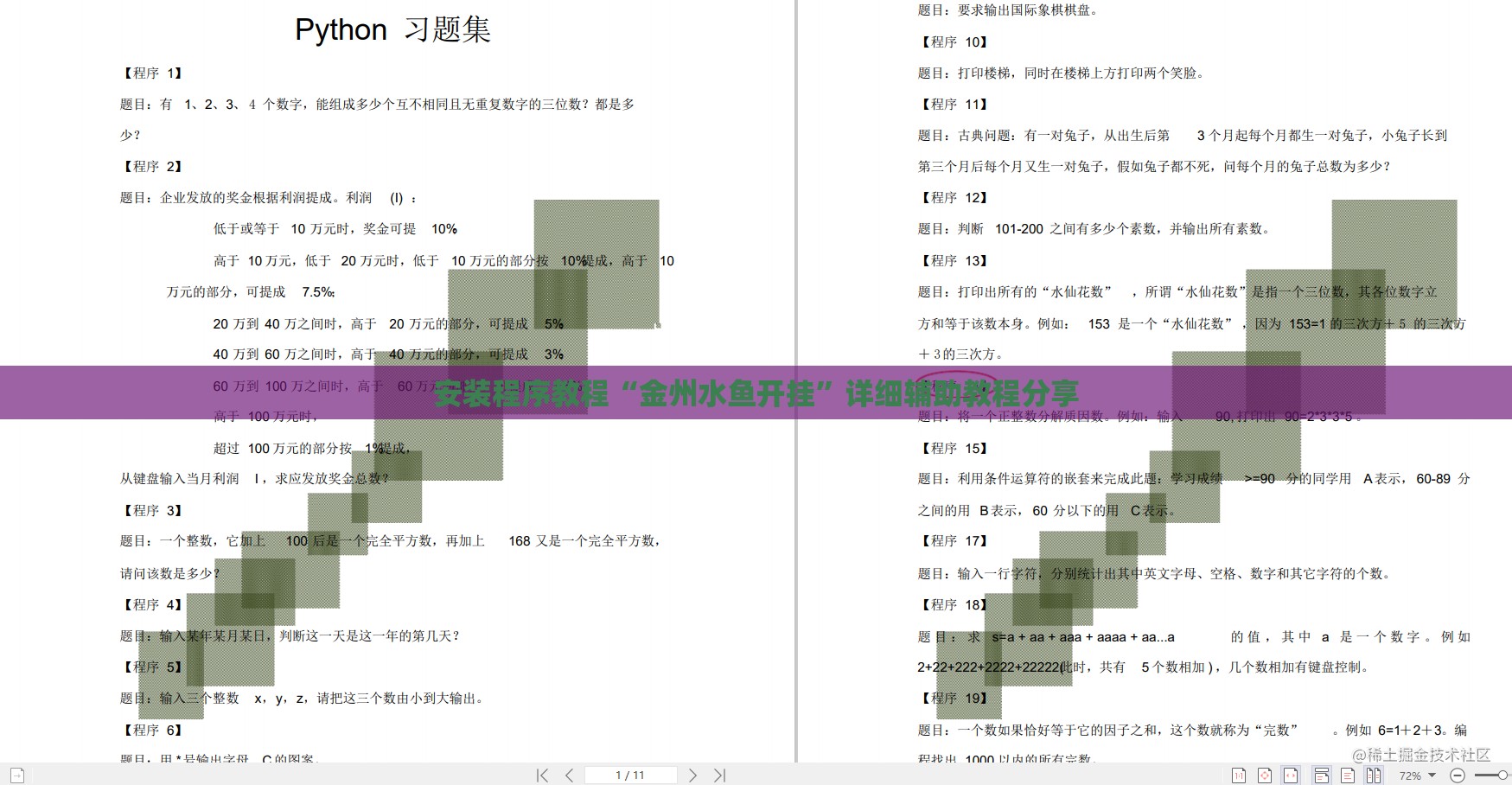This screenshot has width=1512, height=785.
Task: Open the 72% zoom dropdown
Action: [x=1418, y=775]
